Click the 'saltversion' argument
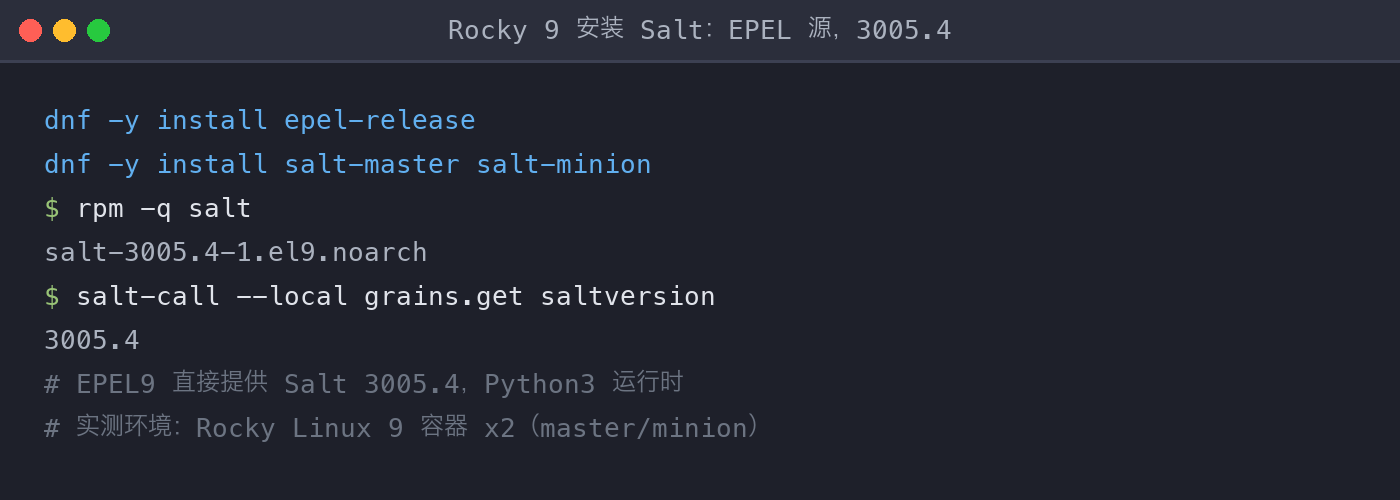 pyautogui.click(x=628, y=296)
